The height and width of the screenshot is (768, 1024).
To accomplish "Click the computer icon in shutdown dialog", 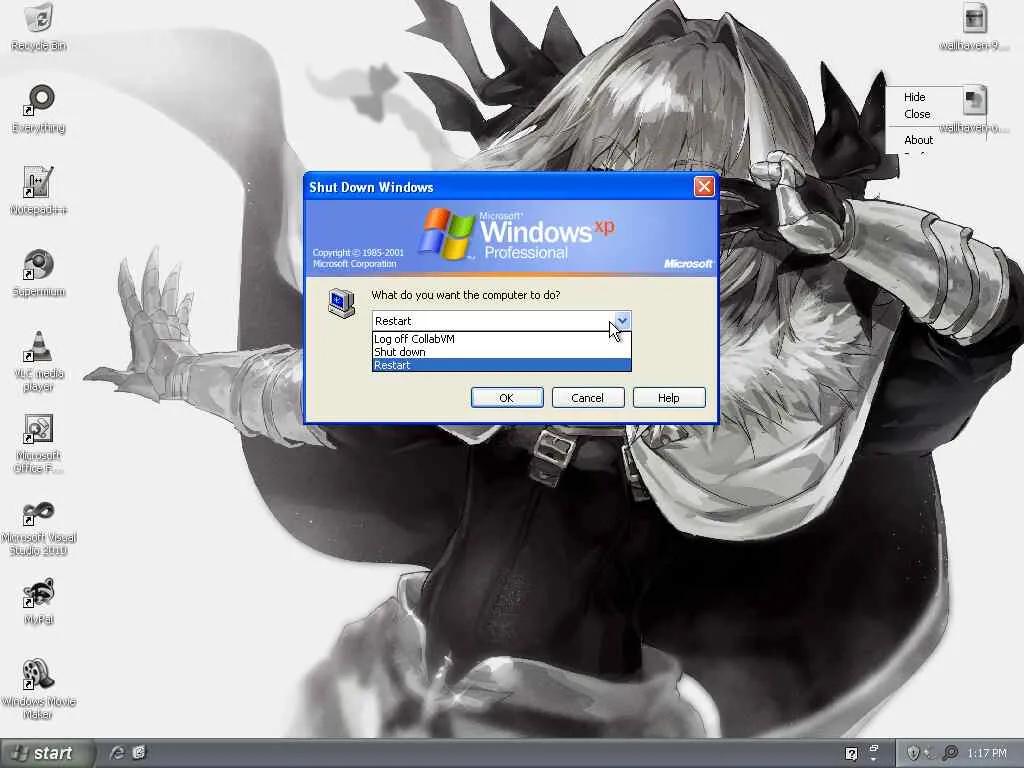I will 341,303.
